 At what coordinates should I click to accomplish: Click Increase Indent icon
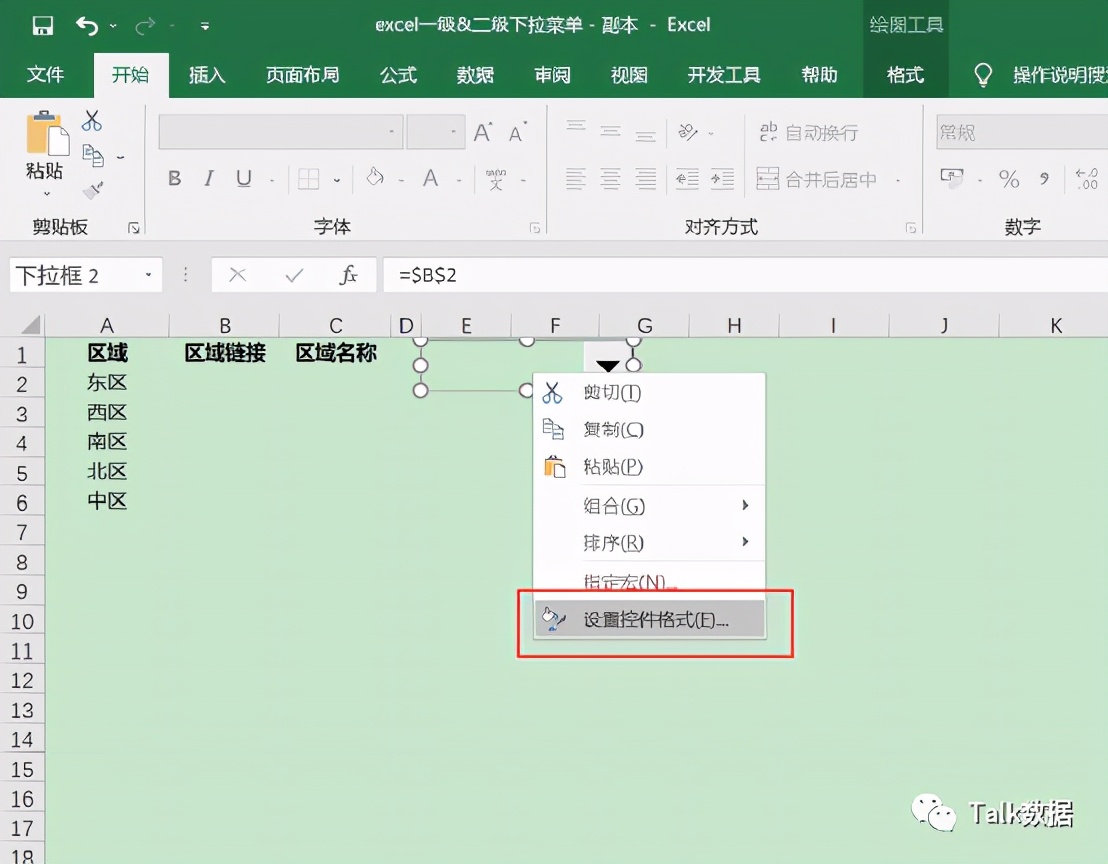pos(722,179)
